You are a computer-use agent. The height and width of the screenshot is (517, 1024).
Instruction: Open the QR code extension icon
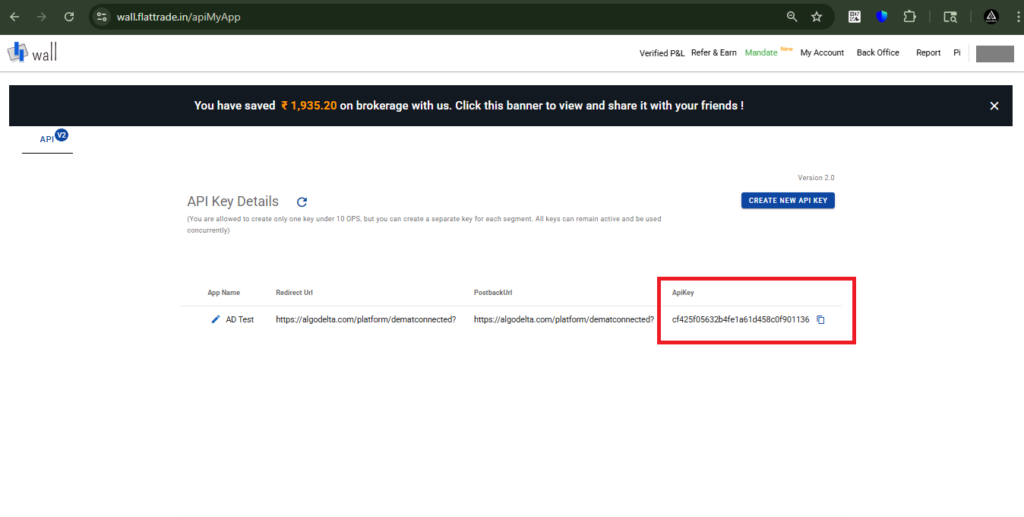pyautogui.click(x=855, y=17)
